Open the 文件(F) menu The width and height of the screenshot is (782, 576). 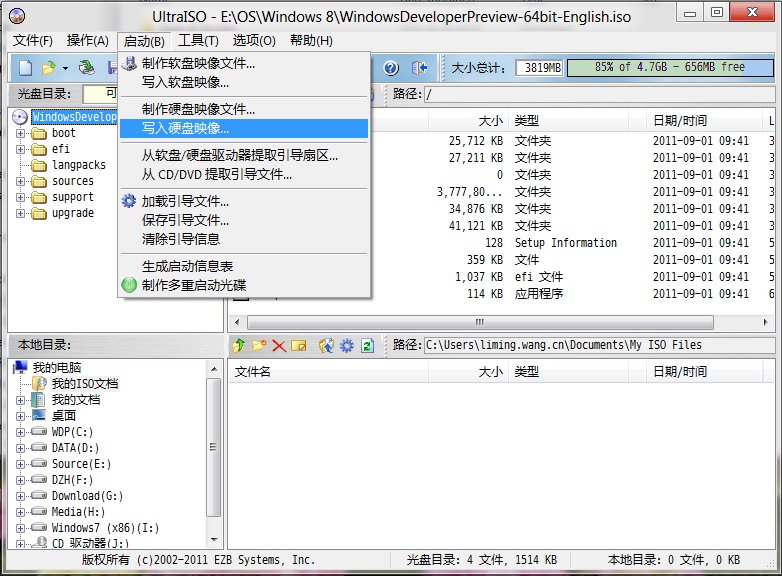point(32,40)
